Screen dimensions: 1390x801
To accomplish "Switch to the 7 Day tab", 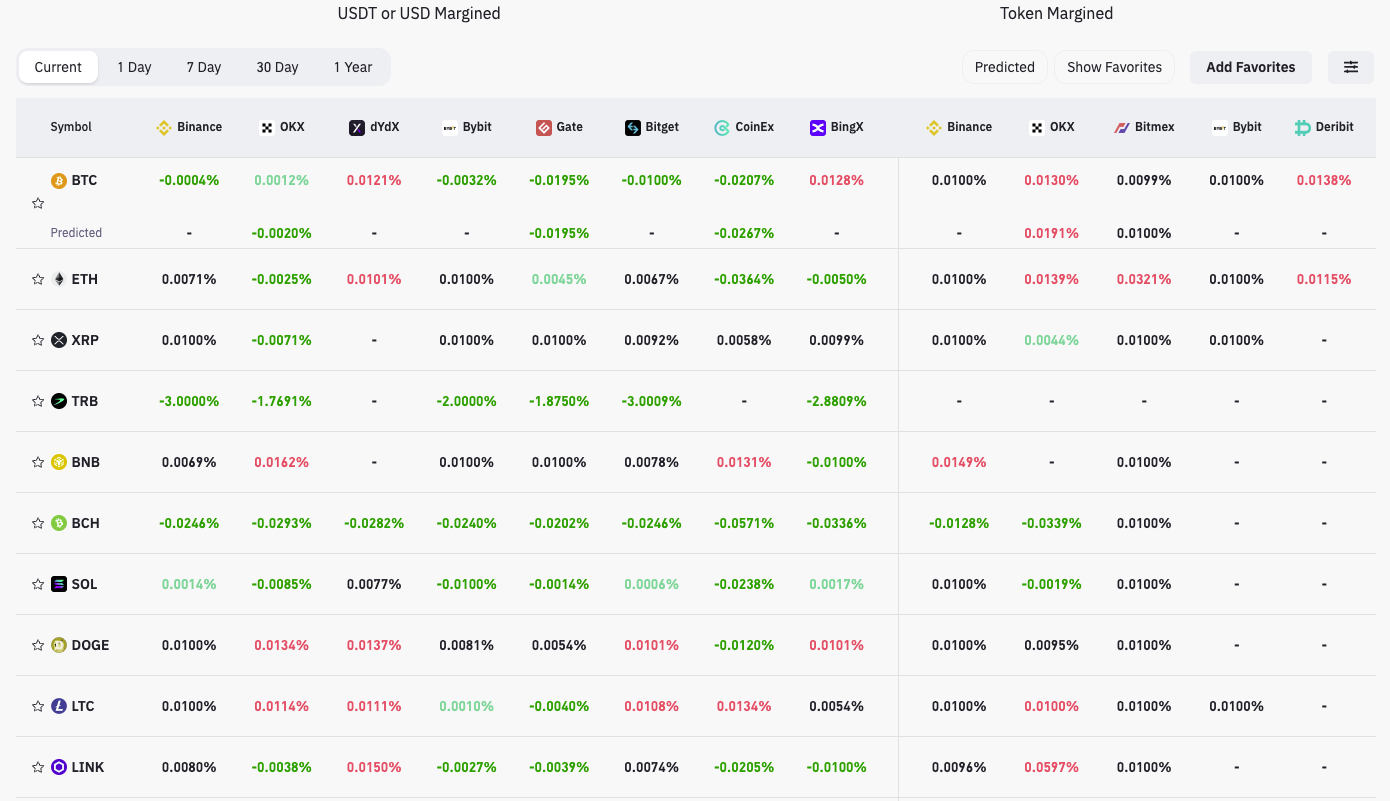I will pyautogui.click(x=203, y=67).
